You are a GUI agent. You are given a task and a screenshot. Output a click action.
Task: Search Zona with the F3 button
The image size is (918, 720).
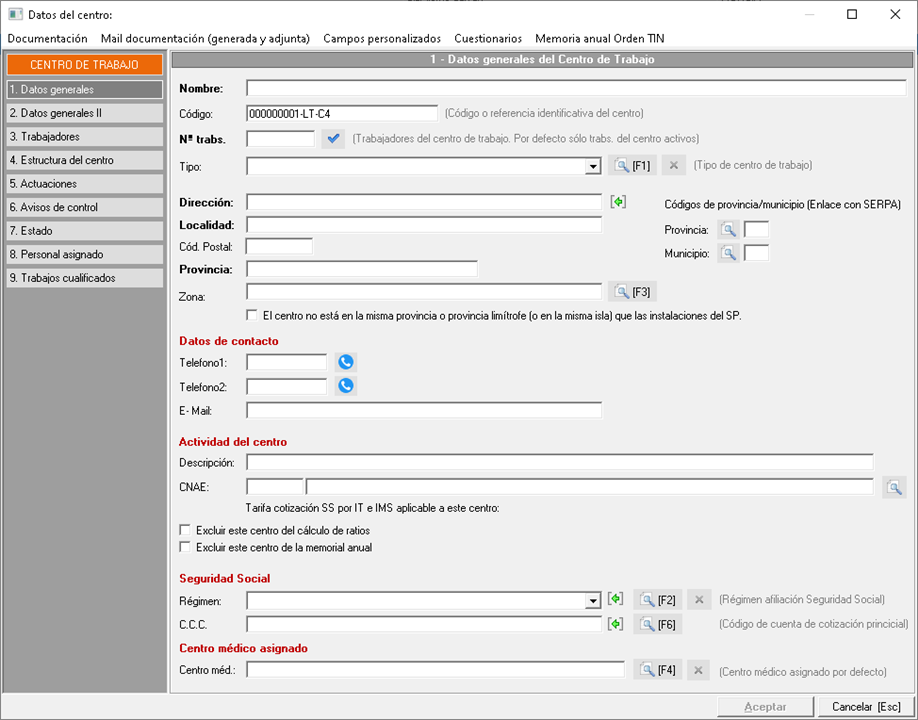[x=633, y=292]
